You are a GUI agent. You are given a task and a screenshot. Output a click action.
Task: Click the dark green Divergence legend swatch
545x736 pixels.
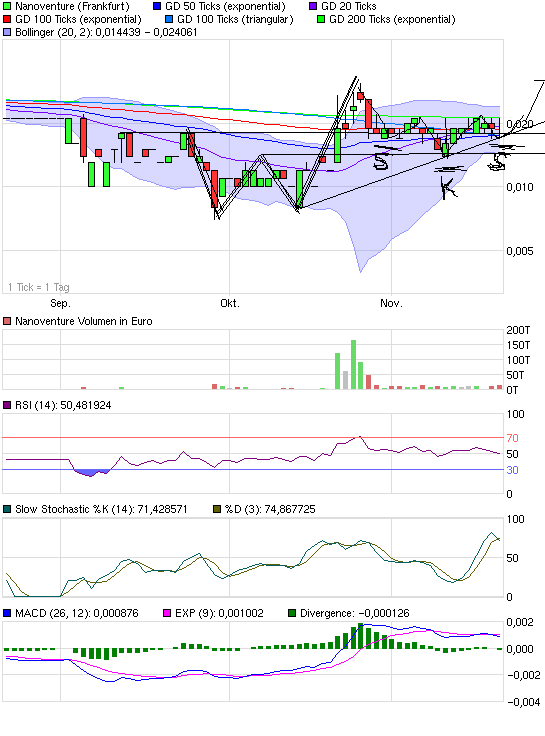(x=292, y=613)
